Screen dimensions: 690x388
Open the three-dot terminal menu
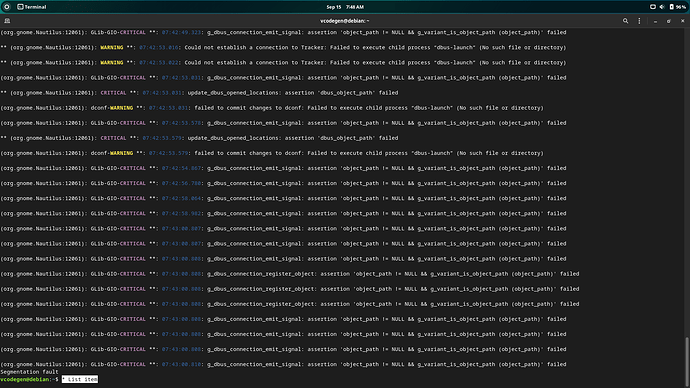coord(639,21)
